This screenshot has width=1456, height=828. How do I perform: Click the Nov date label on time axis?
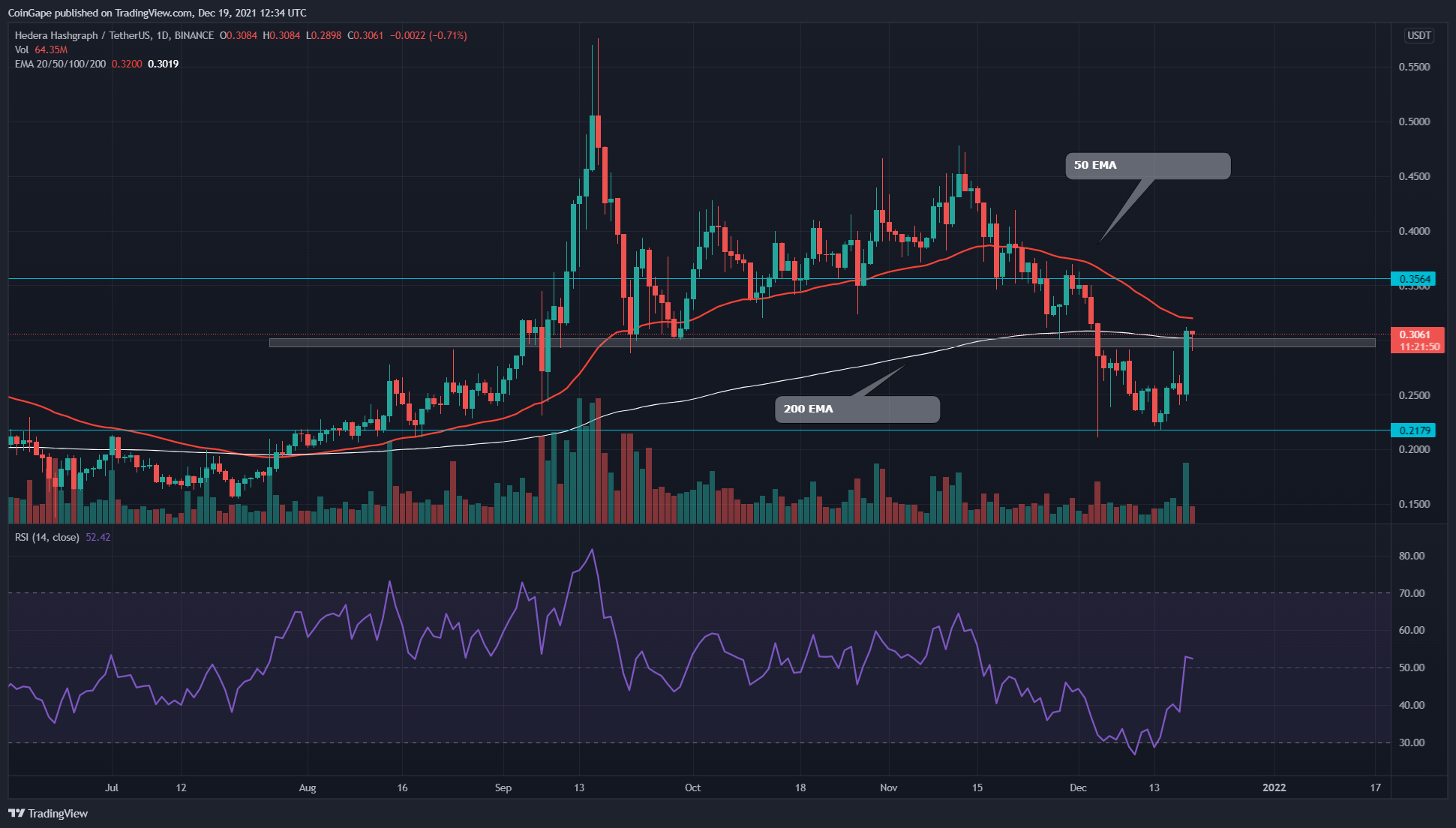pyautogui.click(x=889, y=787)
